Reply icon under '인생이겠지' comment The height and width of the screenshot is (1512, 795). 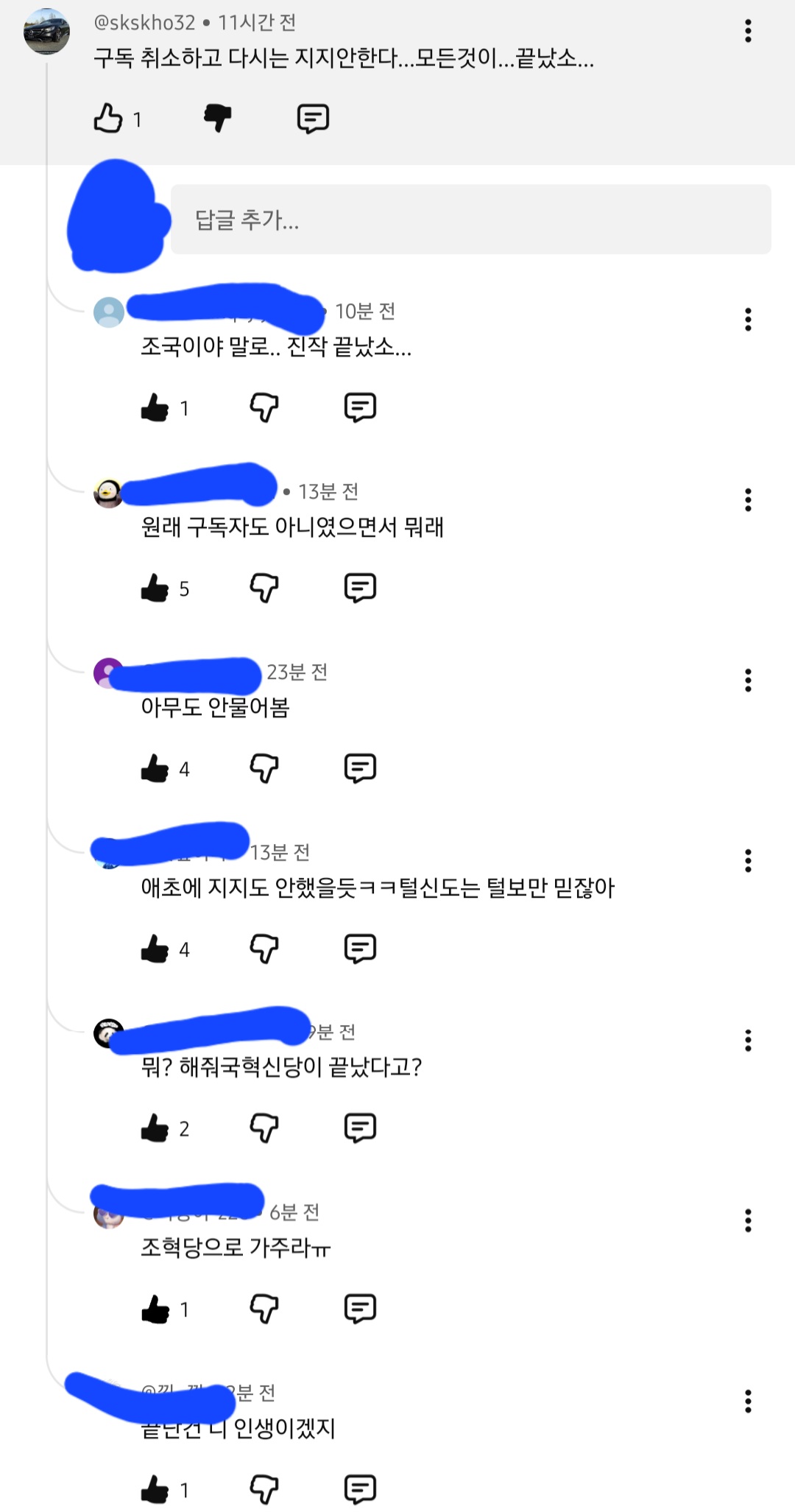[x=360, y=1489]
